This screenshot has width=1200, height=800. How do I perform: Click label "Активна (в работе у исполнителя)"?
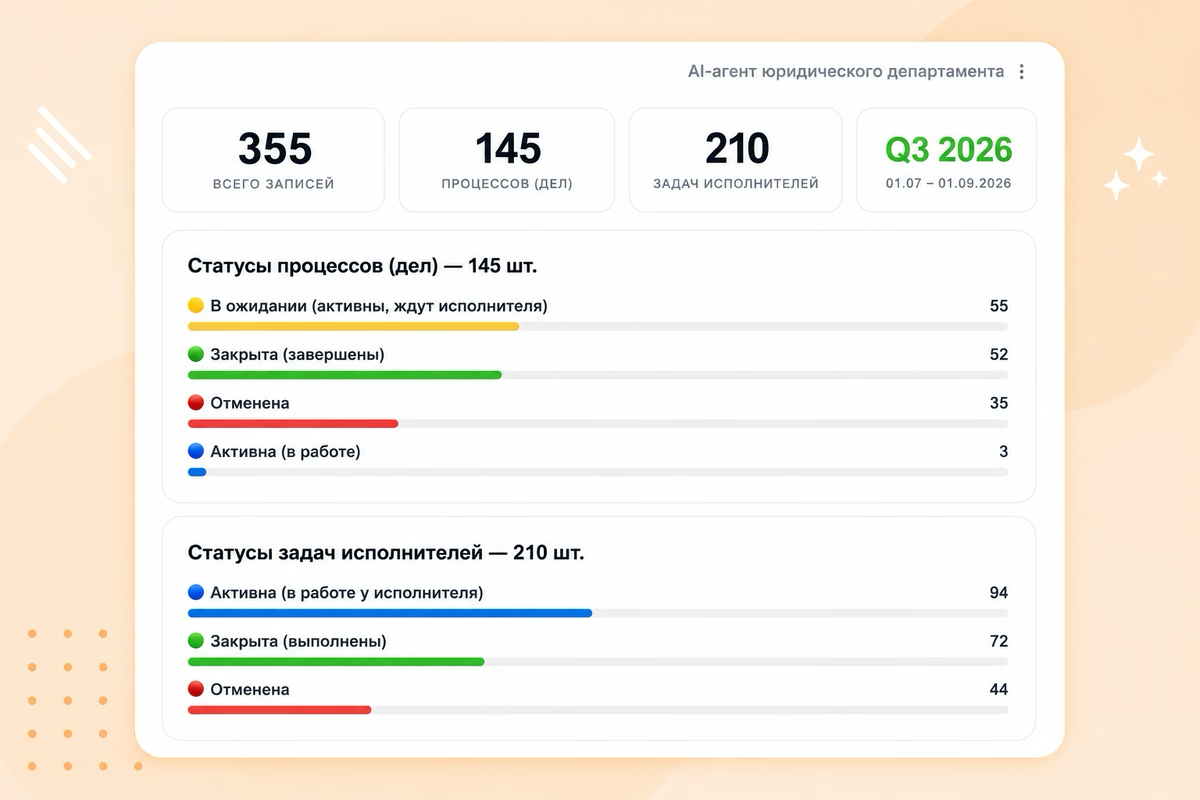[x=347, y=593]
